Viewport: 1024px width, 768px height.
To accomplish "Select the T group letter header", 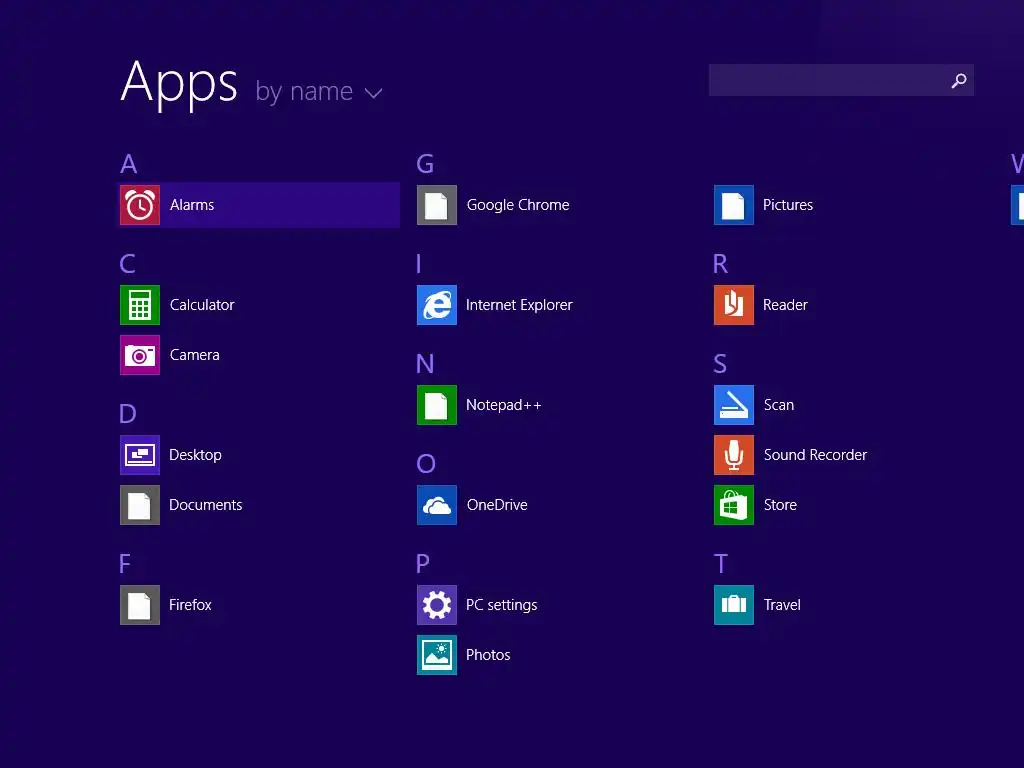I will [x=721, y=564].
